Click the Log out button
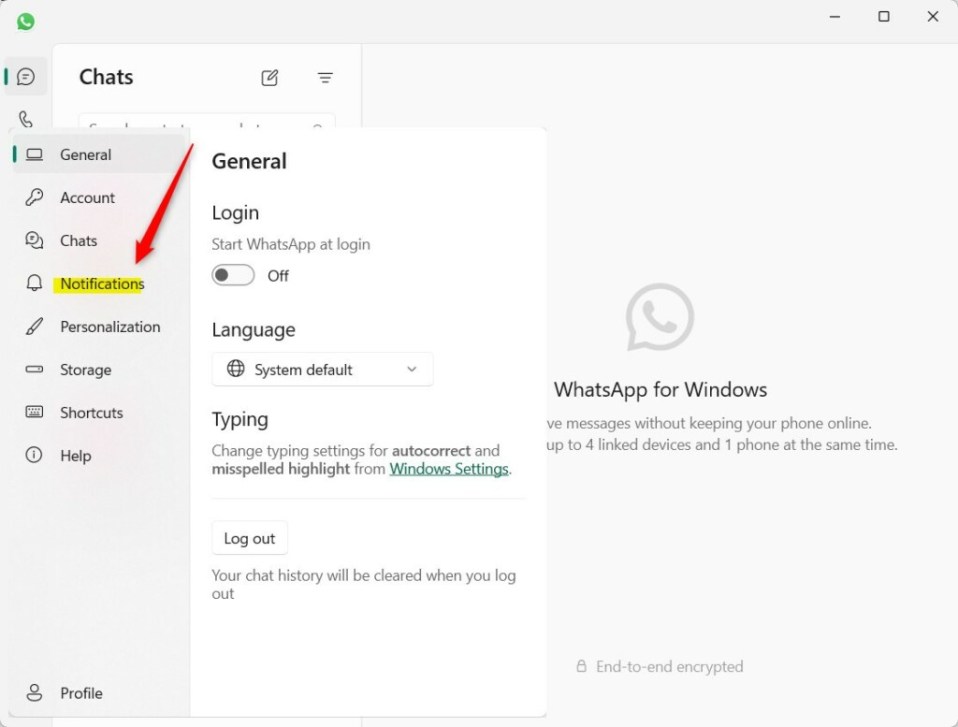 tap(249, 538)
